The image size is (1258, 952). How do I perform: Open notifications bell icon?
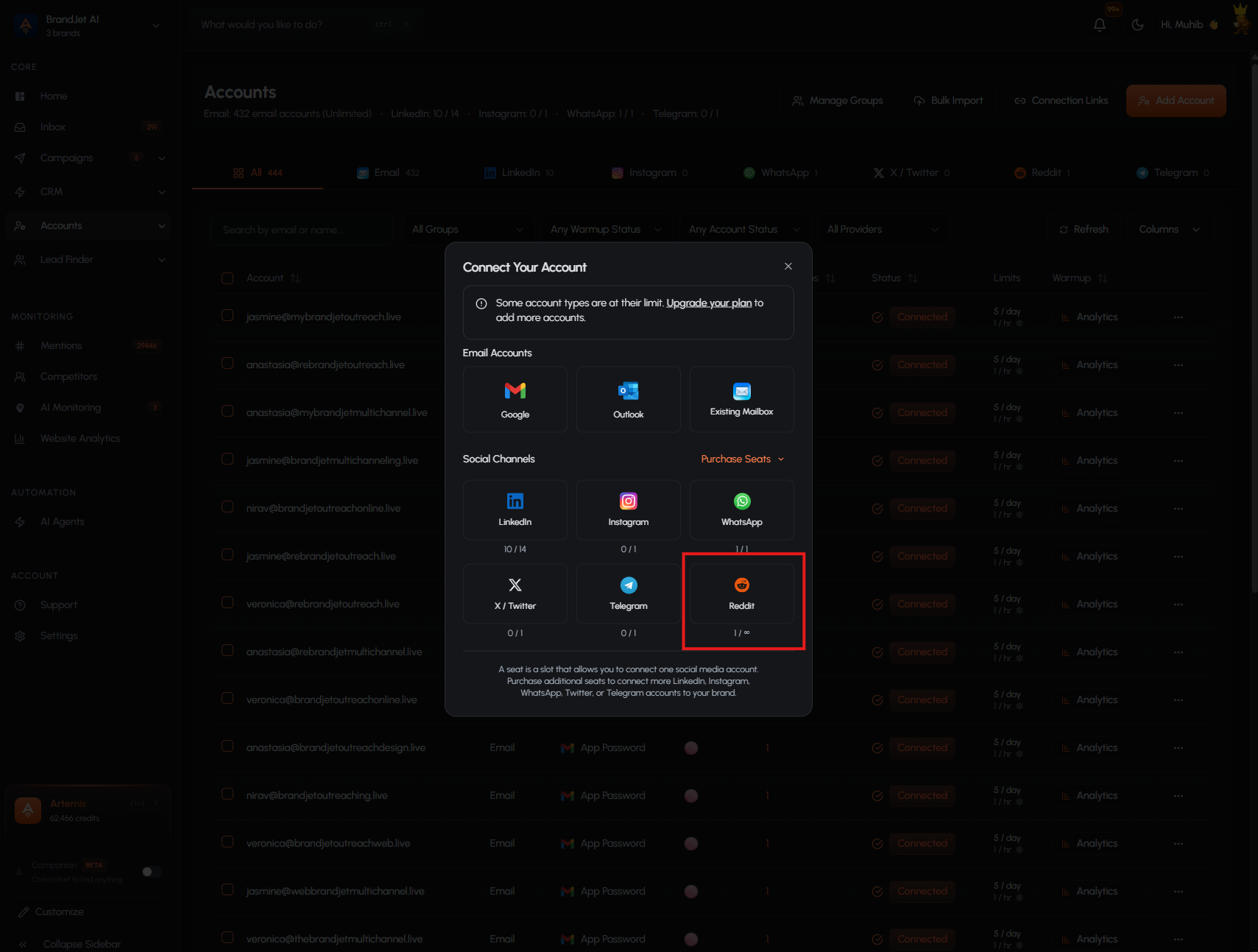point(1100,24)
